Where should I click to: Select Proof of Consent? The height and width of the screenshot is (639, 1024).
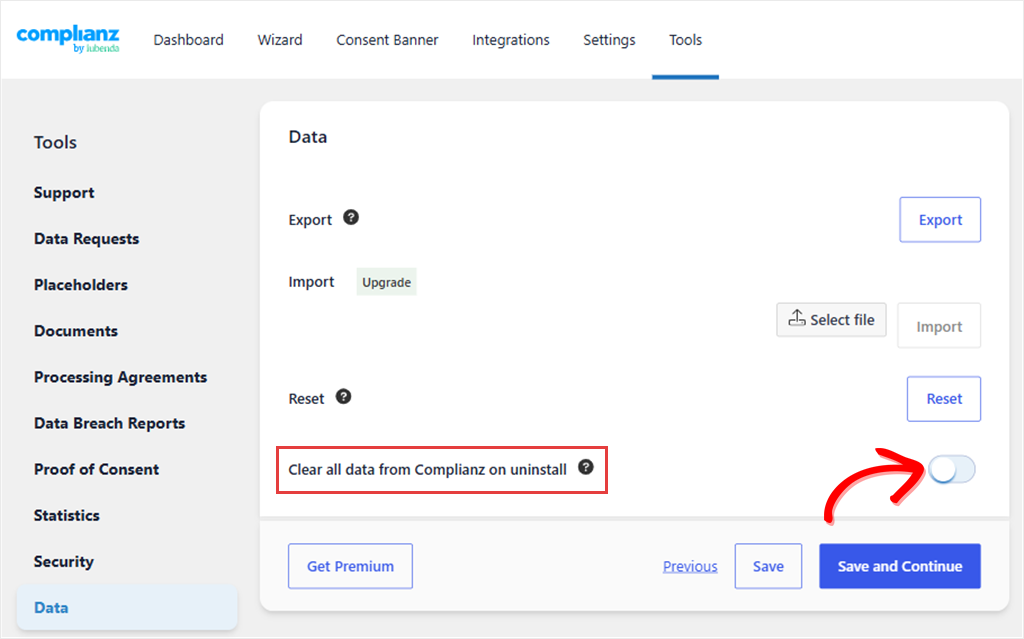(97, 469)
